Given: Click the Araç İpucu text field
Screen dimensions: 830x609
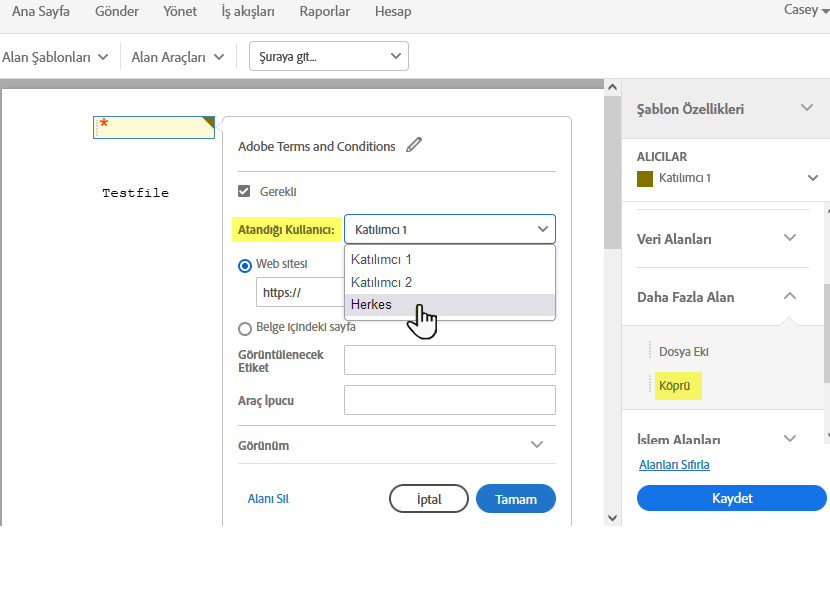Looking at the screenshot, I should click(x=449, y=400).
